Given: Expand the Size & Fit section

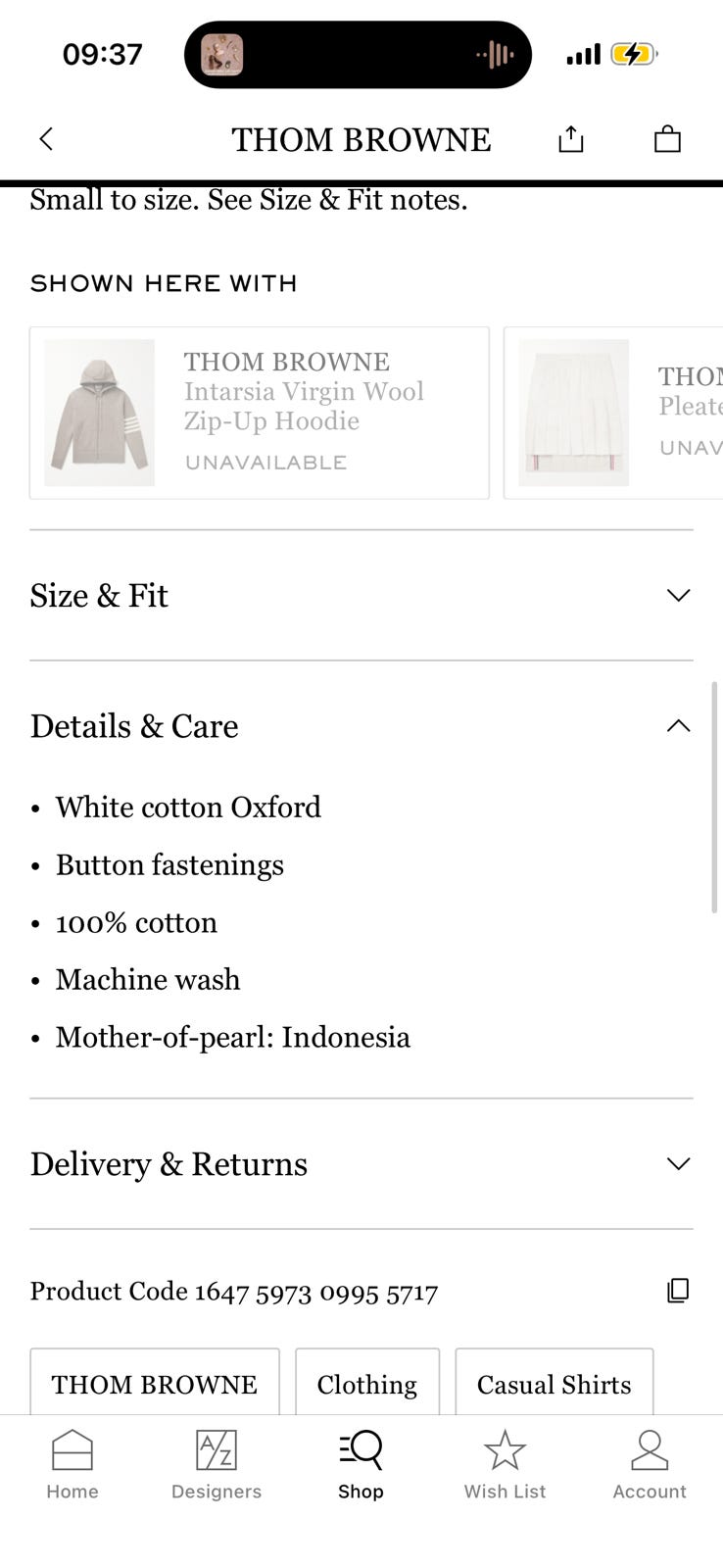Looking at the screenshot, I should (x=678, y=595).
